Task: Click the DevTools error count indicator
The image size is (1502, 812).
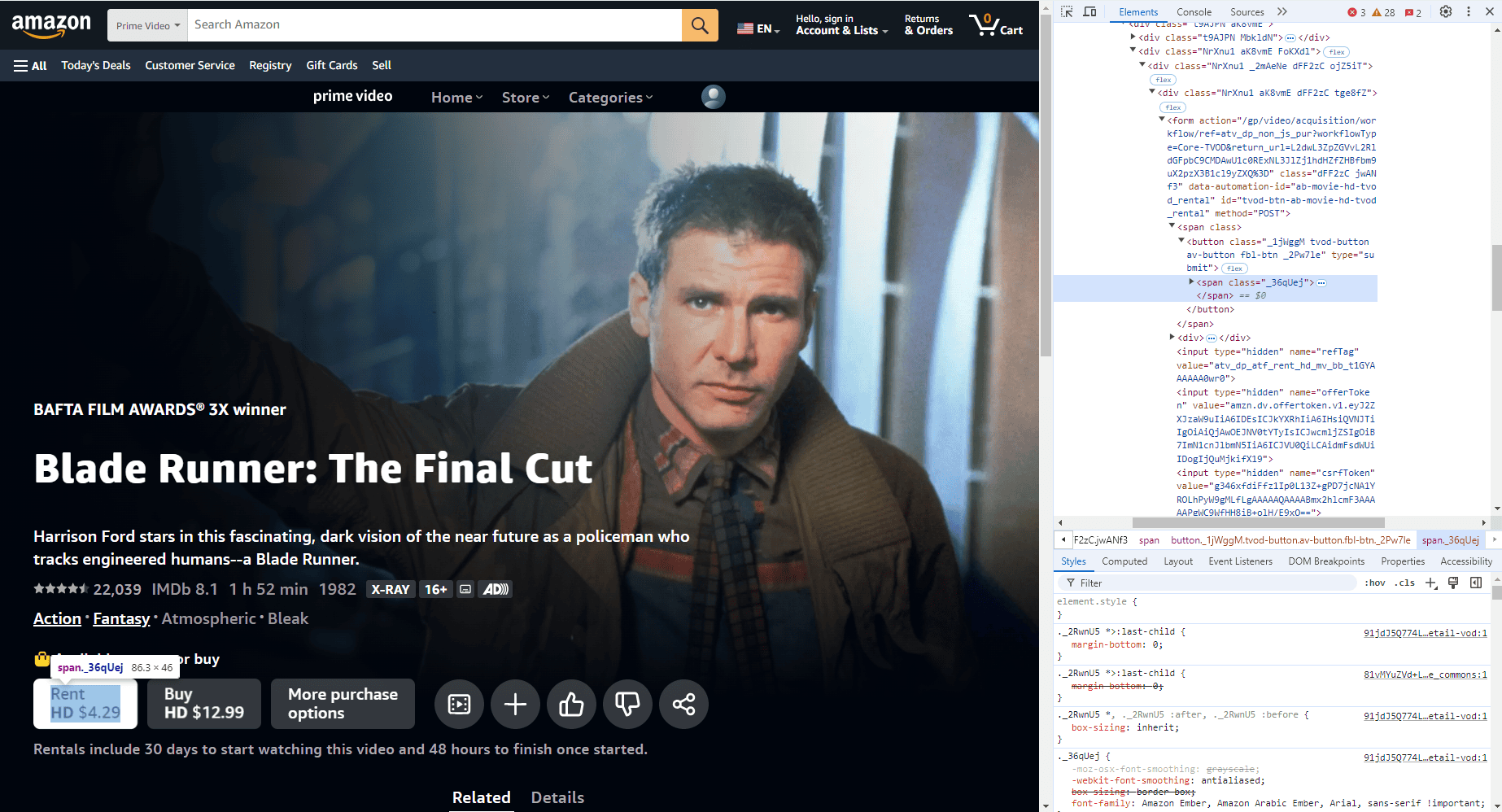Action: click(x=1356, y=12)
